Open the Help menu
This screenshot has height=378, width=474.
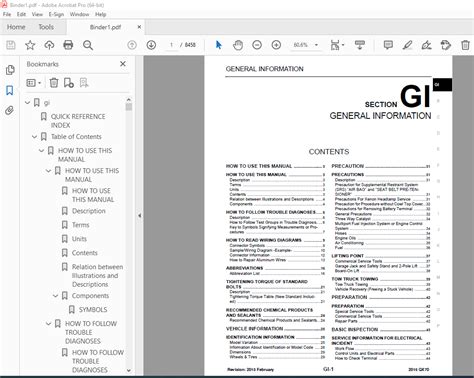tap(100, 14)
